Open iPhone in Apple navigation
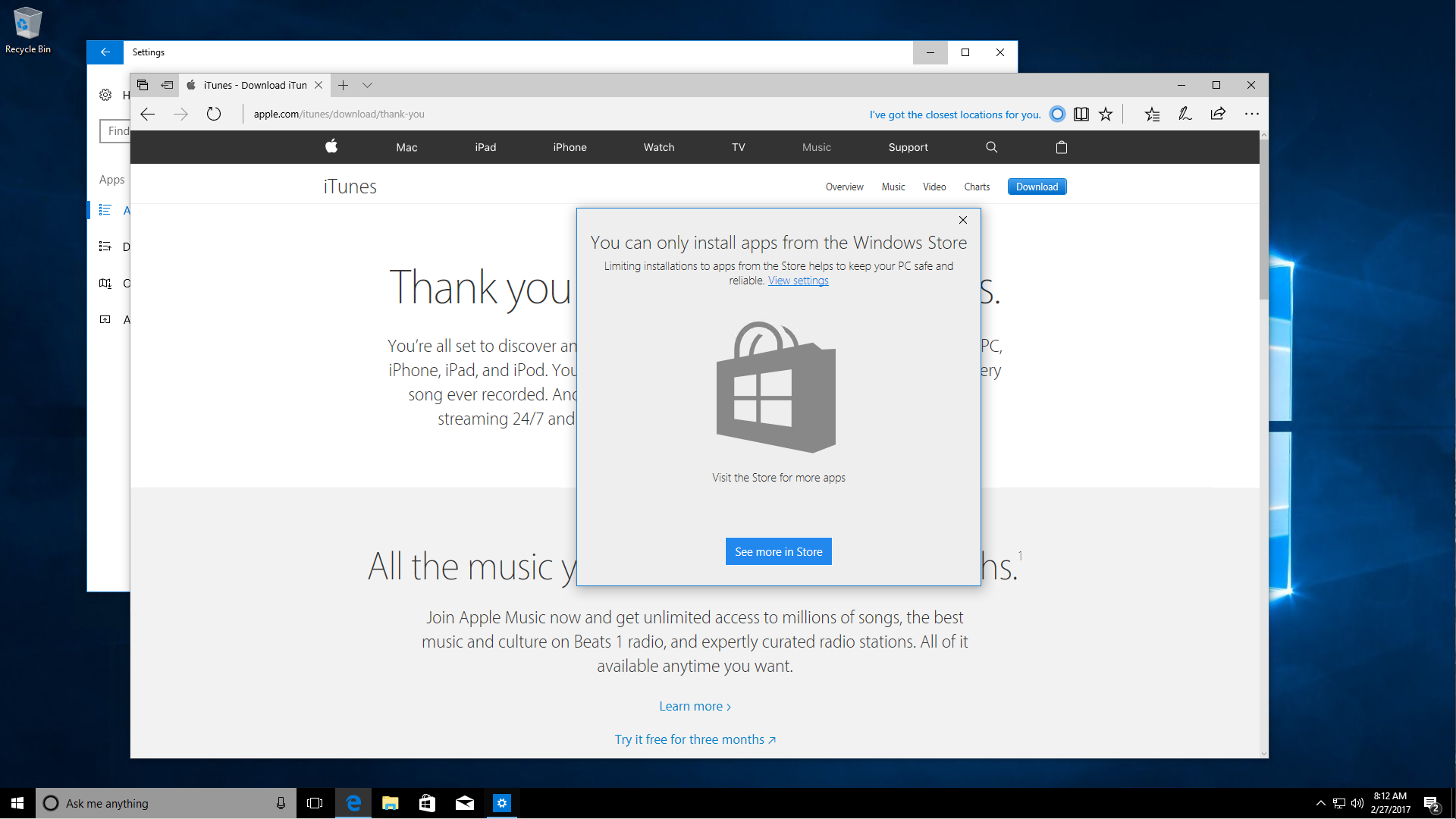 coord(570,147)
